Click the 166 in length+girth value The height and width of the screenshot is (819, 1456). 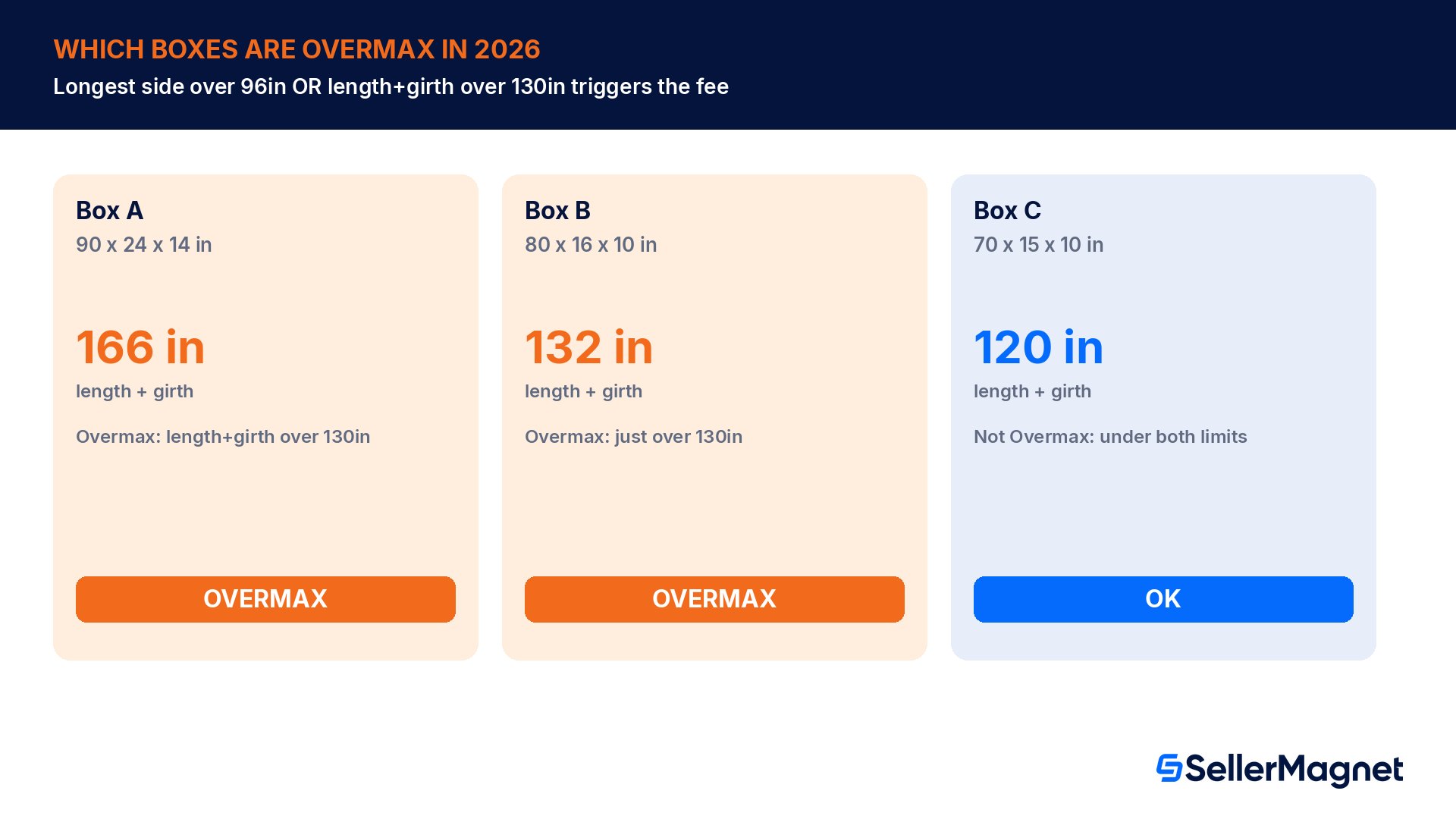coord(140,347)
